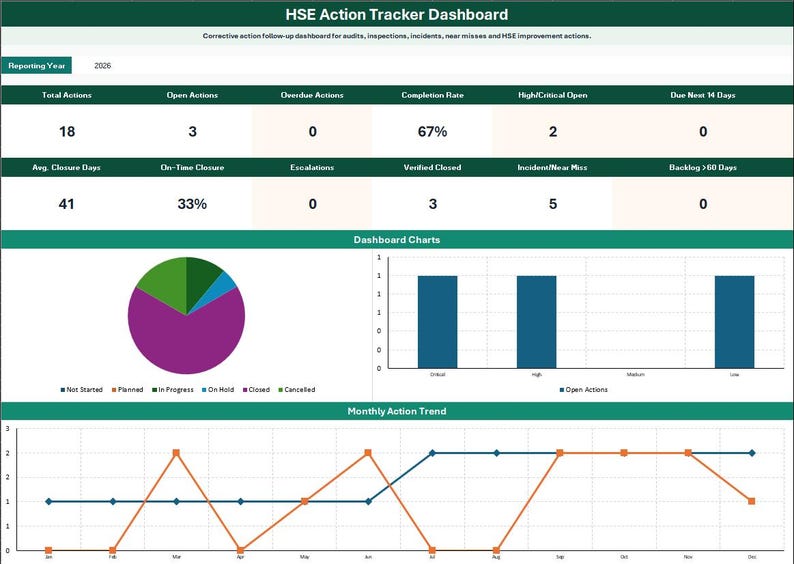Select the High bar in bar chart
Screen dimensions: 794x564
click(536, 322)
